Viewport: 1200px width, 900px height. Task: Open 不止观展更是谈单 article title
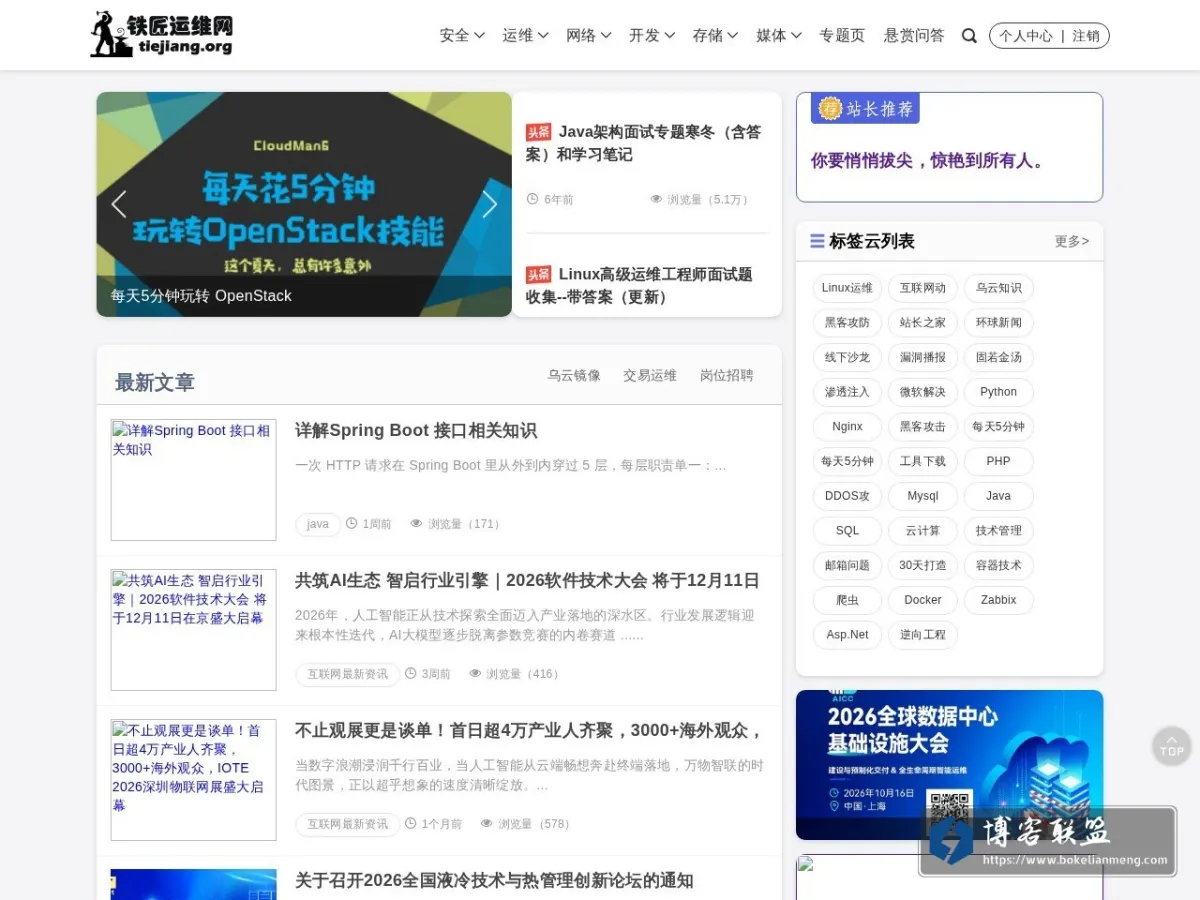pyautogui.click(x=529, y=731)
